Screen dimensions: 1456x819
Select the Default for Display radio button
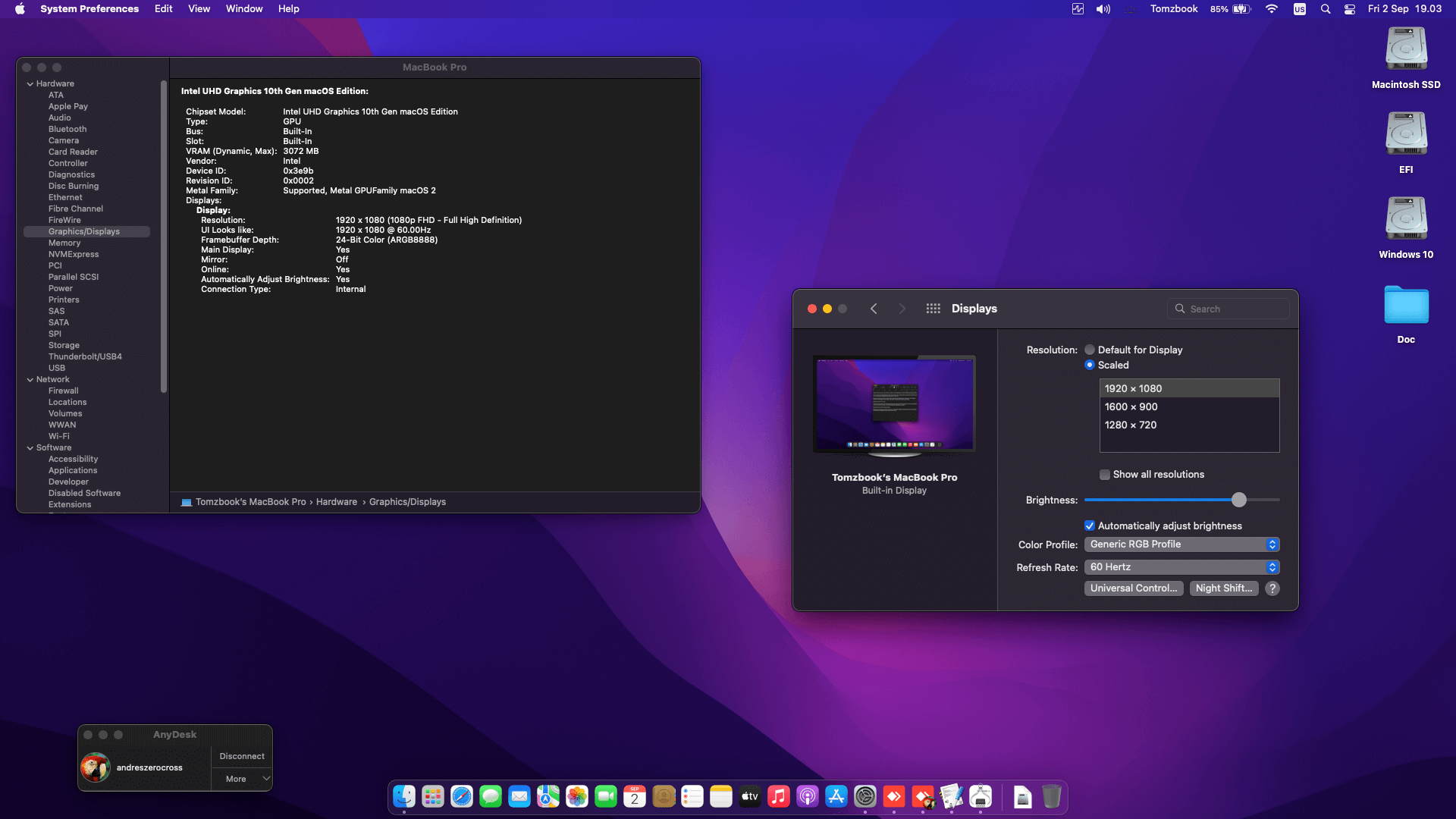pos(1090,350)
